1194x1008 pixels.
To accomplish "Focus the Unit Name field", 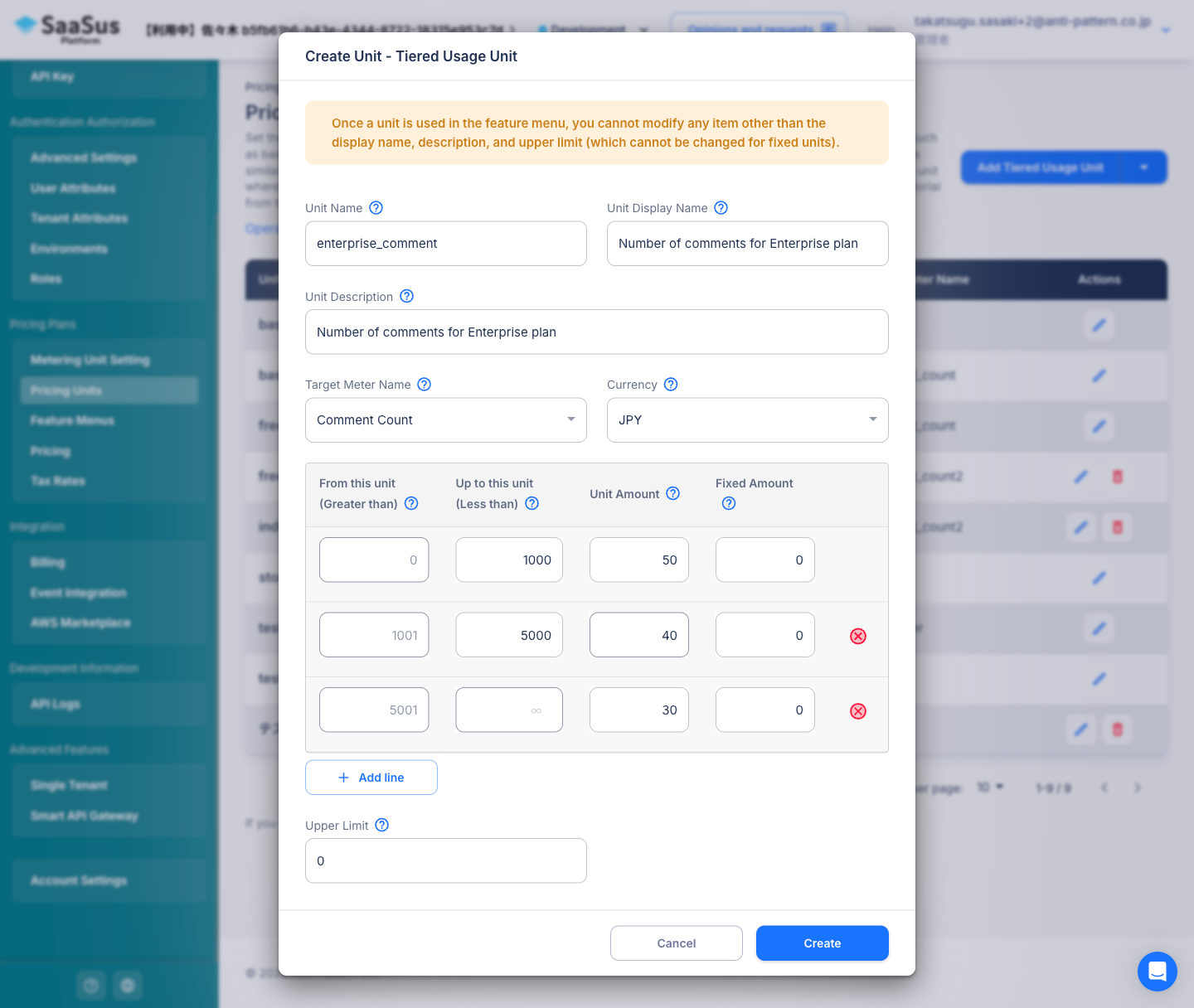I will coord(446,244).
